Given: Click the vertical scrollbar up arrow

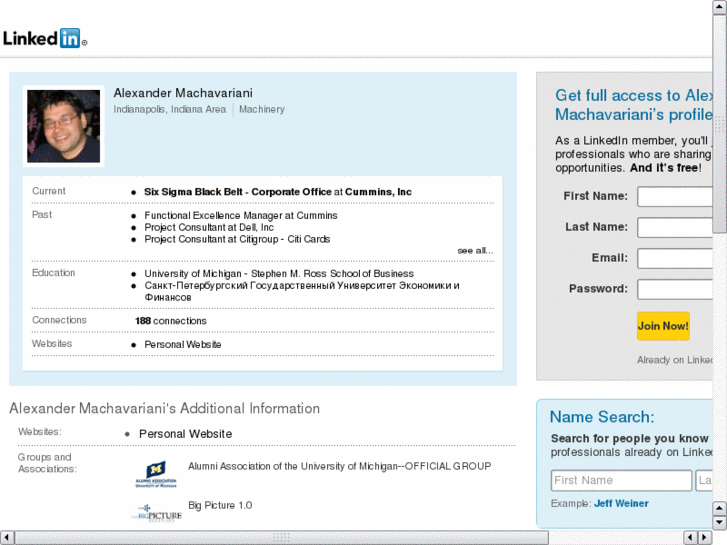Looking at the screenshot, I should pyautogui.click(x=719, y=7).
